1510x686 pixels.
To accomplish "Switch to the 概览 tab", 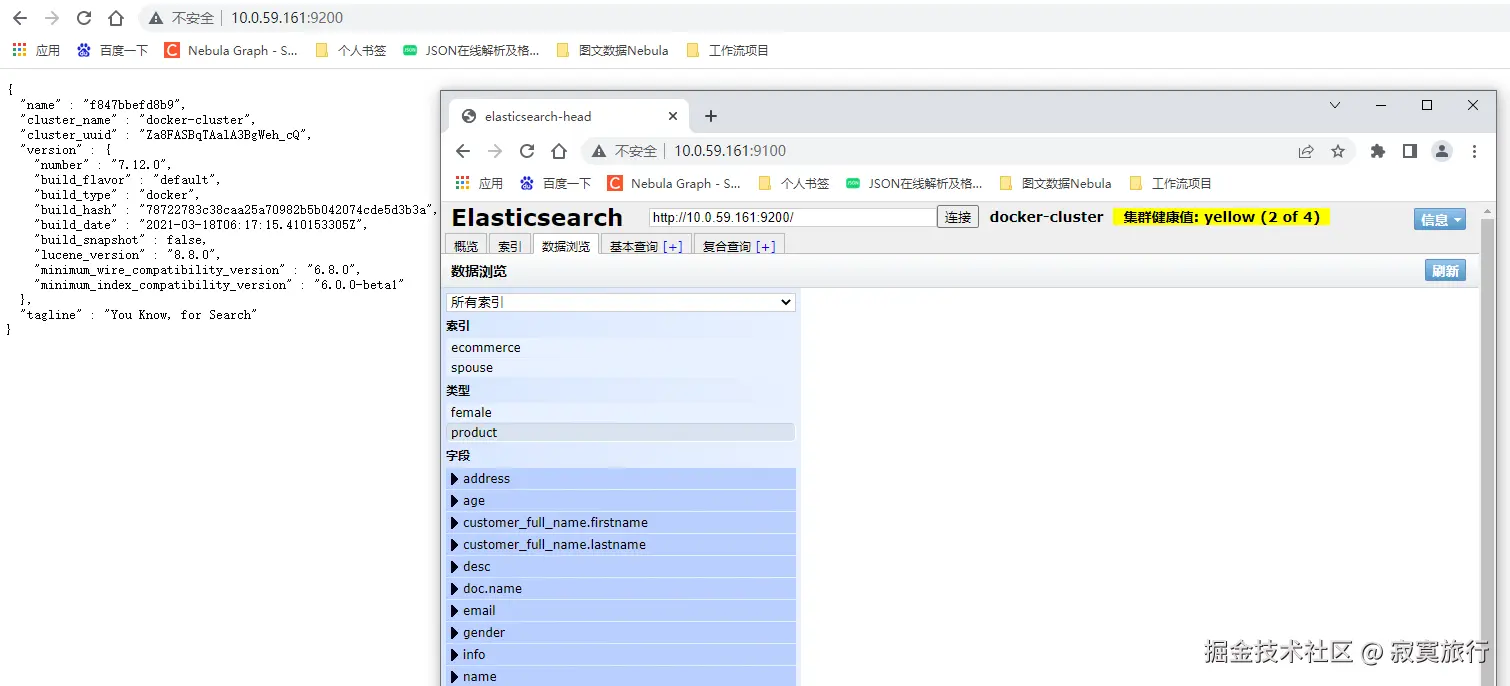I will click(x=465, y=246).
